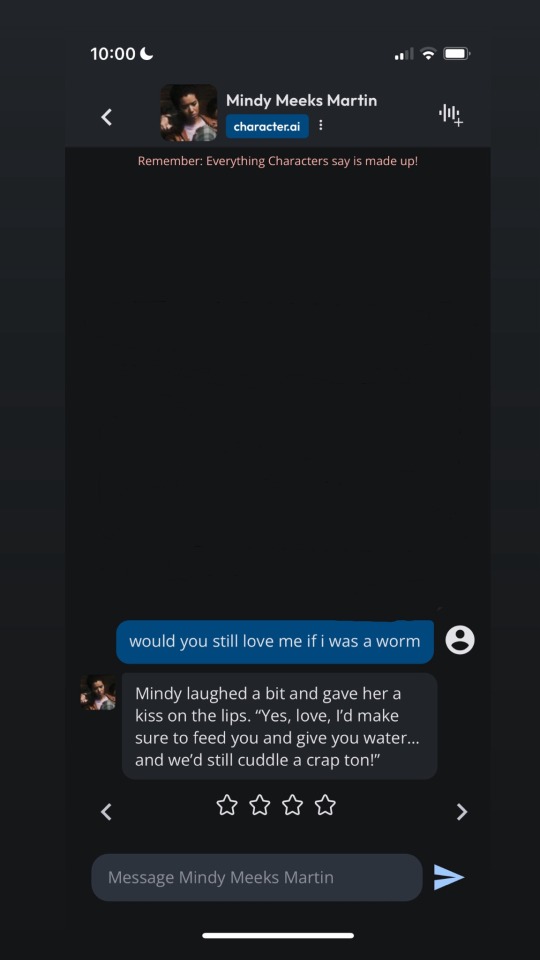Go back using the header back arrow
Screen dimensions: 540x960
[107, 117]
